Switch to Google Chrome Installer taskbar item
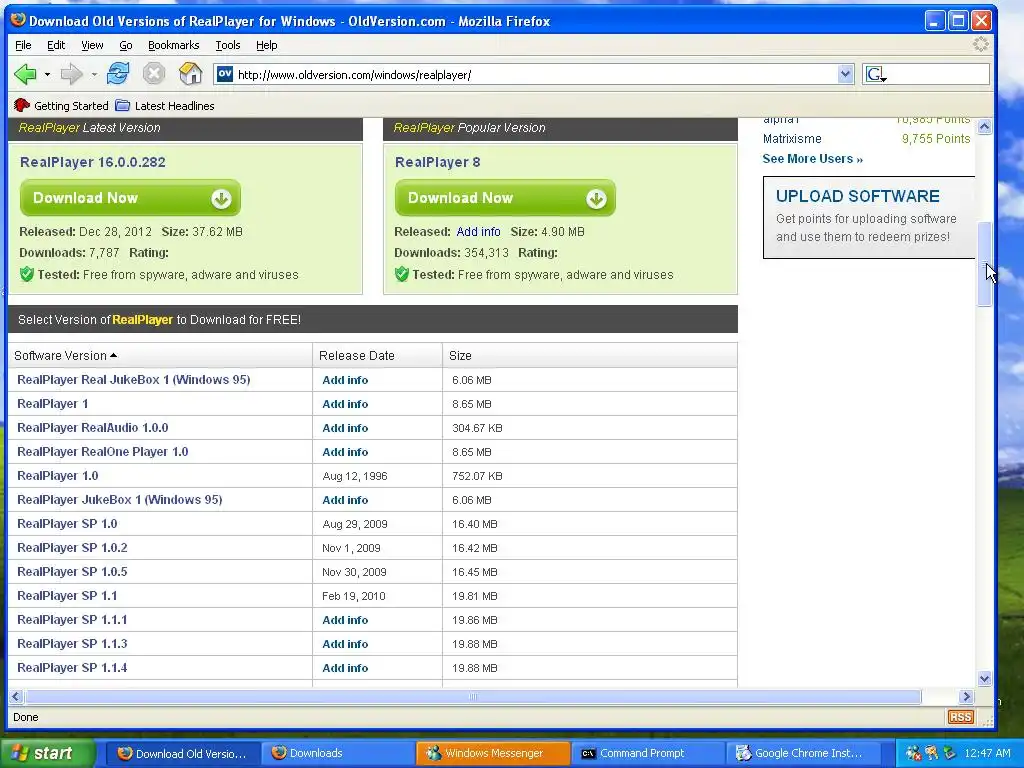 (x=803, y=753)
